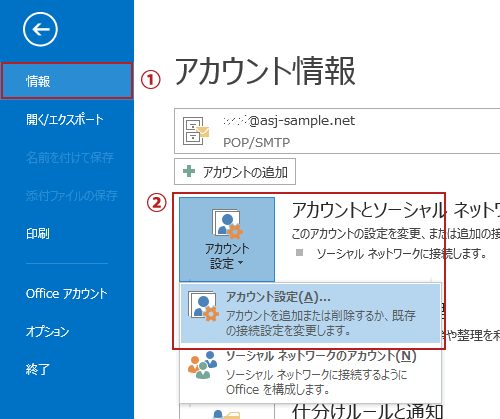Select ソーシャル ネットワークのアカウント(N) entry

click(x=310, y=373)
